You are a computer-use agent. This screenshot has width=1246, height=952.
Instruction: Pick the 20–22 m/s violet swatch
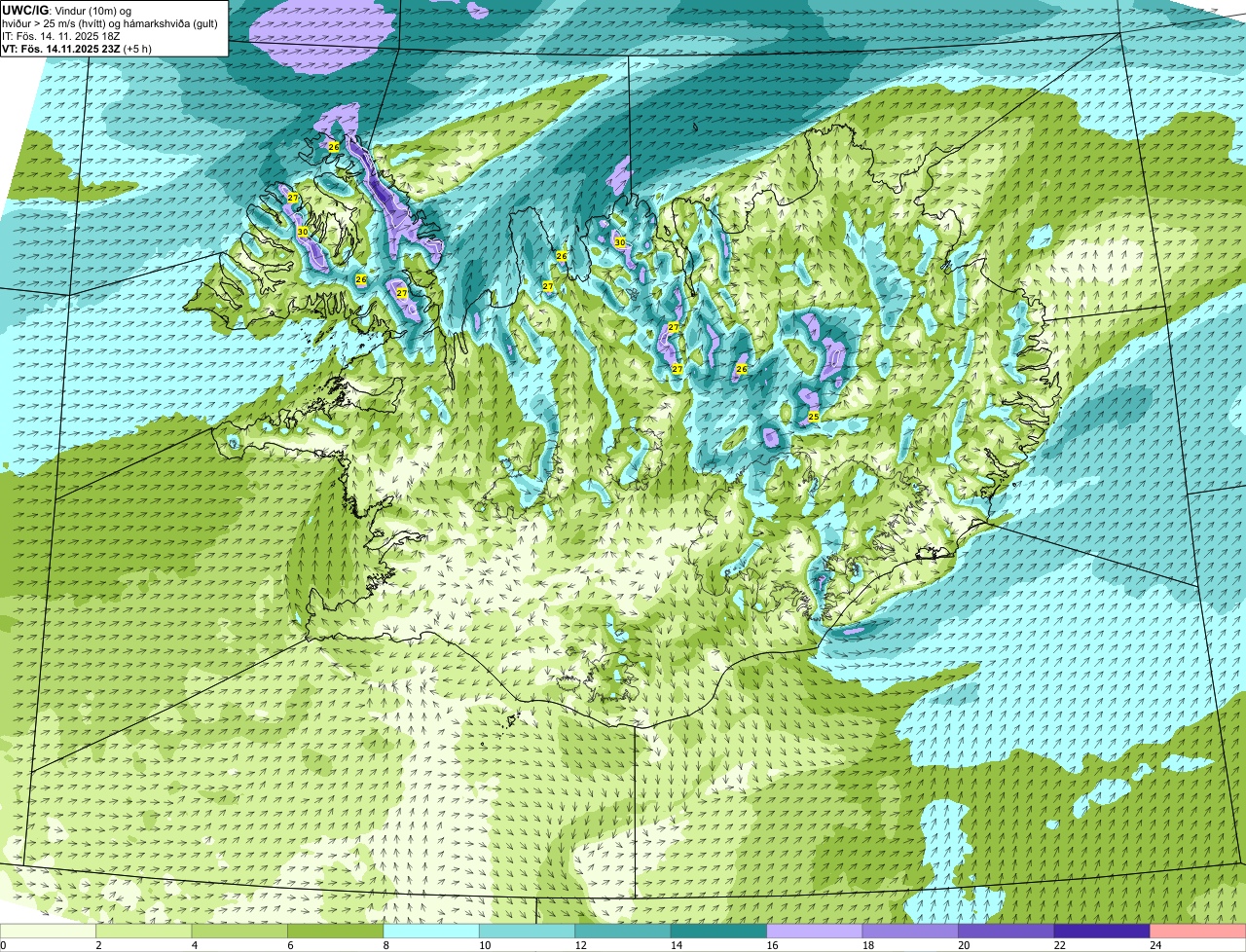click(x=1007, y=931)
